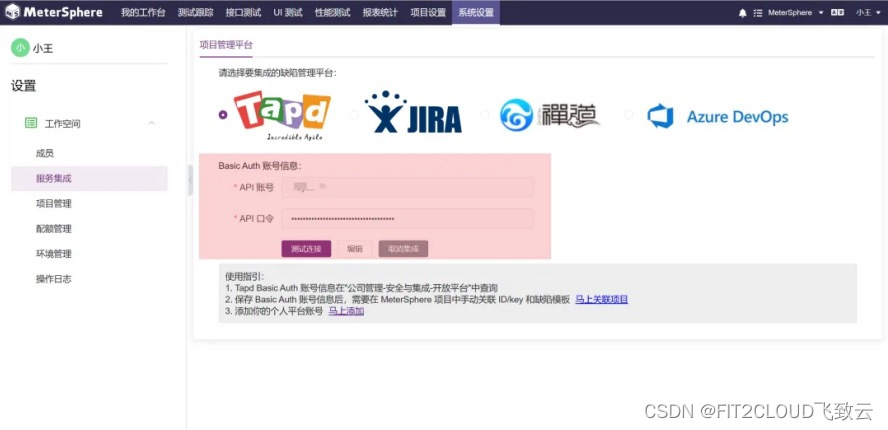Click the 编辑 button

(x=355, y=249)
